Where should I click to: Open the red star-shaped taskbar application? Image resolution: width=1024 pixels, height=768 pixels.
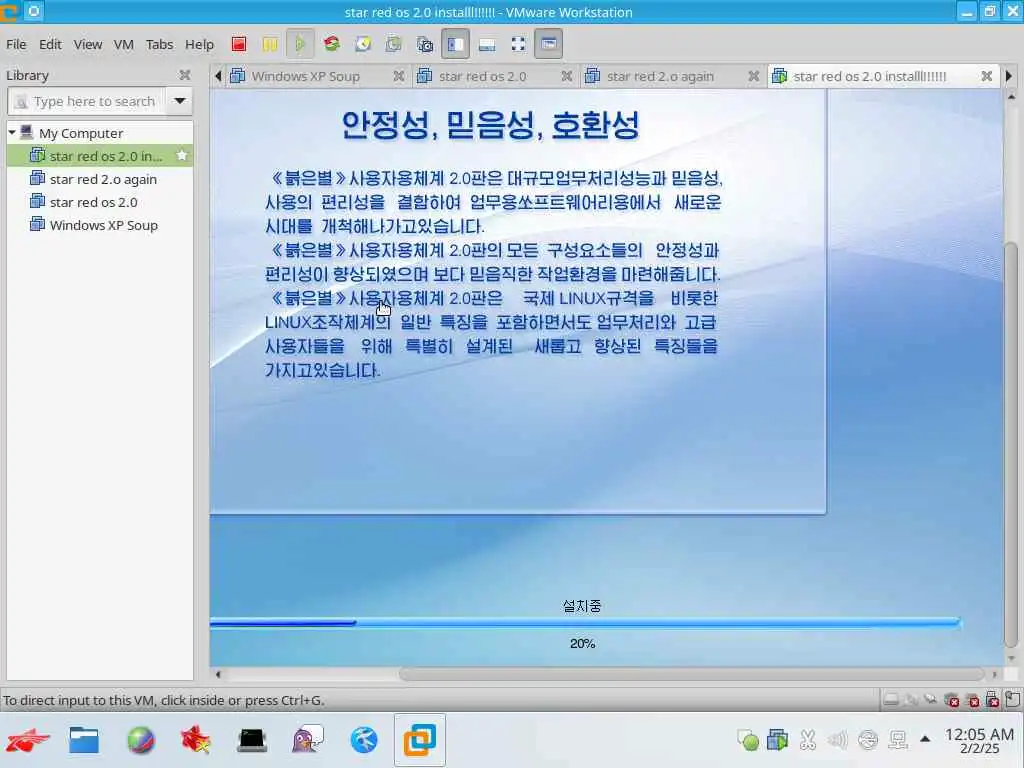click(196, 740)
